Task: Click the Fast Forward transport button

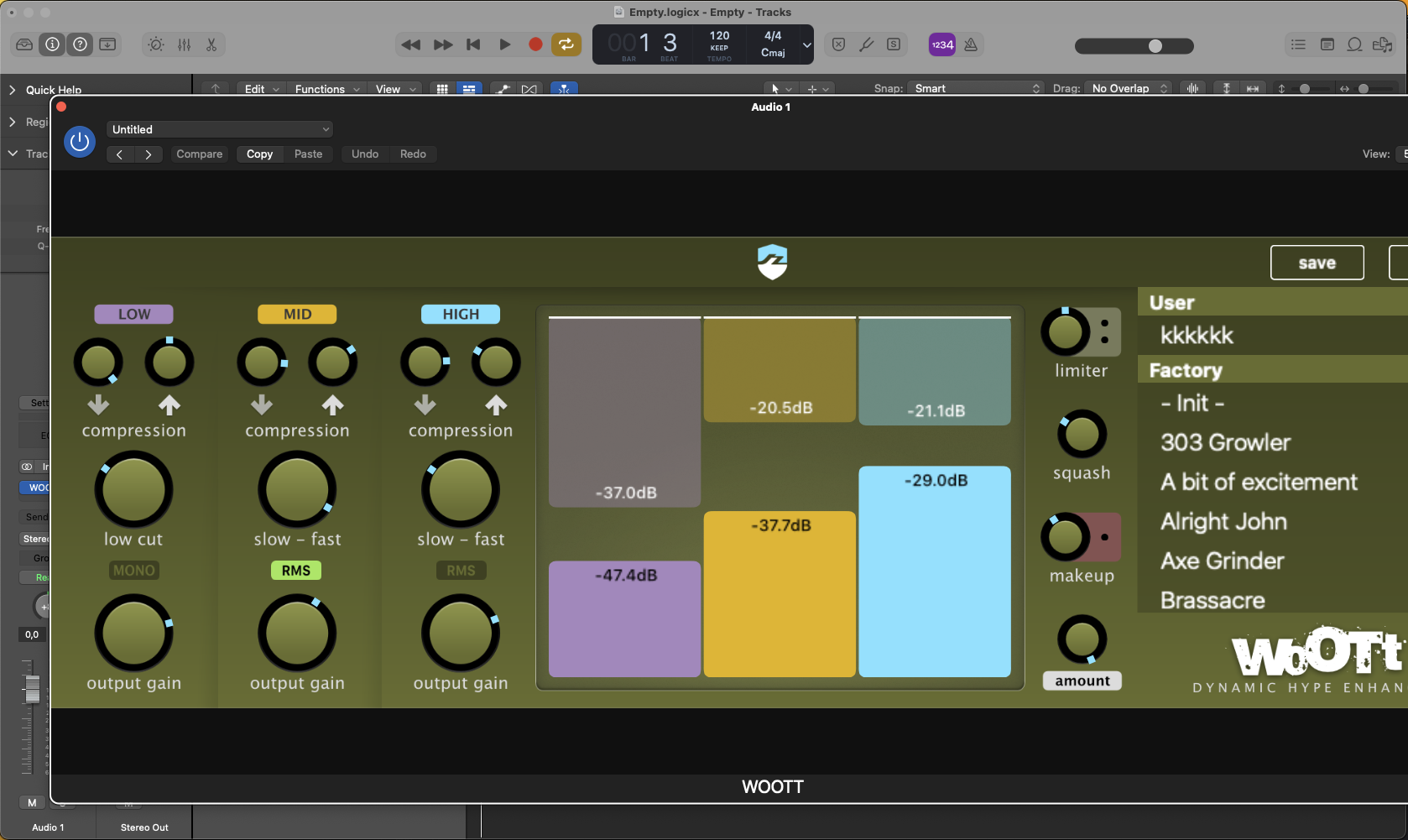Action: [442, 44]
